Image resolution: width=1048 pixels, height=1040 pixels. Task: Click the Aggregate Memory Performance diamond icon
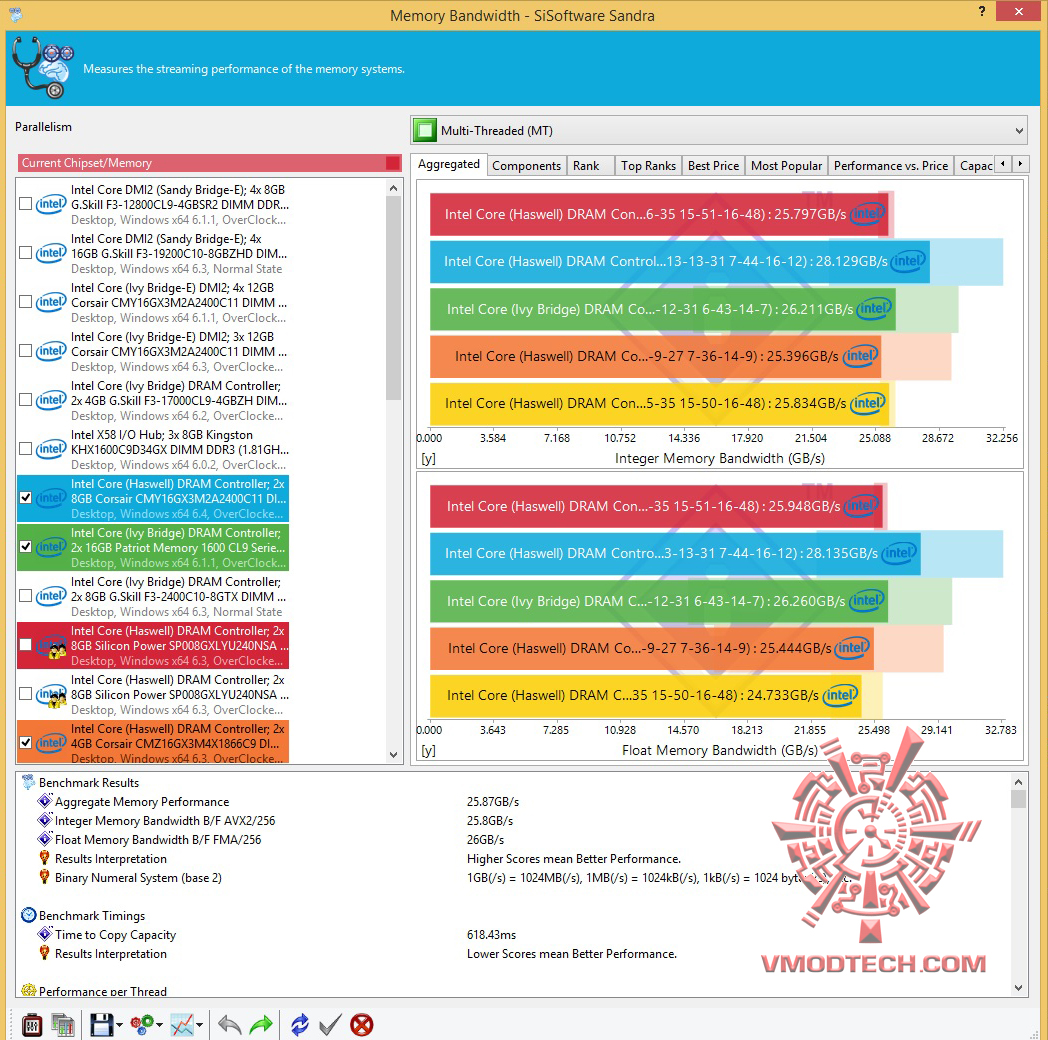(x=45, y=801)
